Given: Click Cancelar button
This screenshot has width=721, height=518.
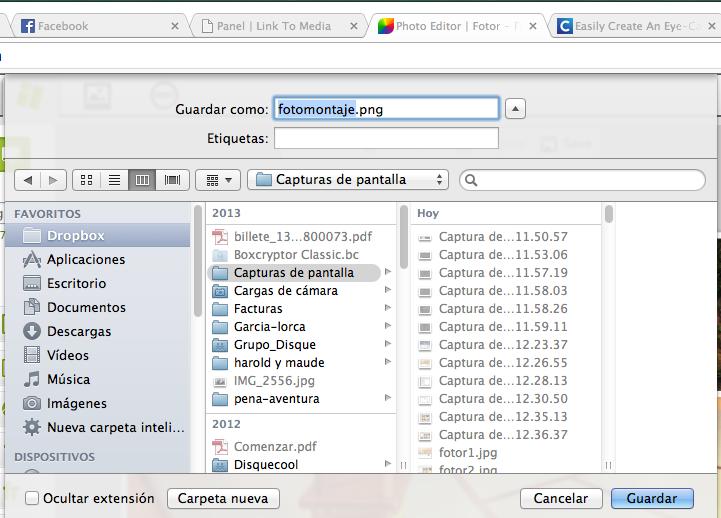Looking at the screenshot, I should [x=560, y=498].
